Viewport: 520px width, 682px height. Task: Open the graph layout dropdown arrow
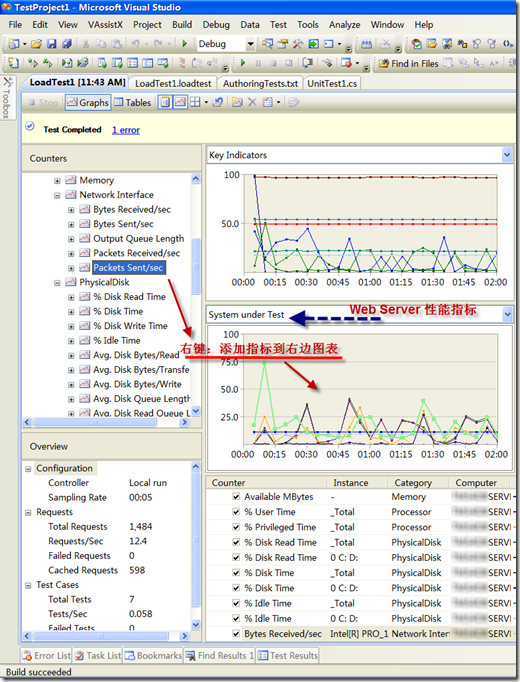(206, 103)
